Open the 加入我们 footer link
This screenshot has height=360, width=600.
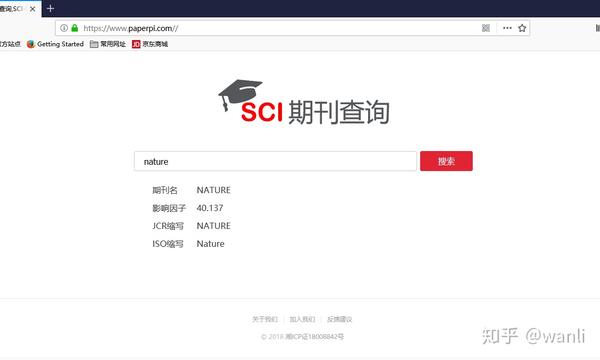click(x=302, y=319)
